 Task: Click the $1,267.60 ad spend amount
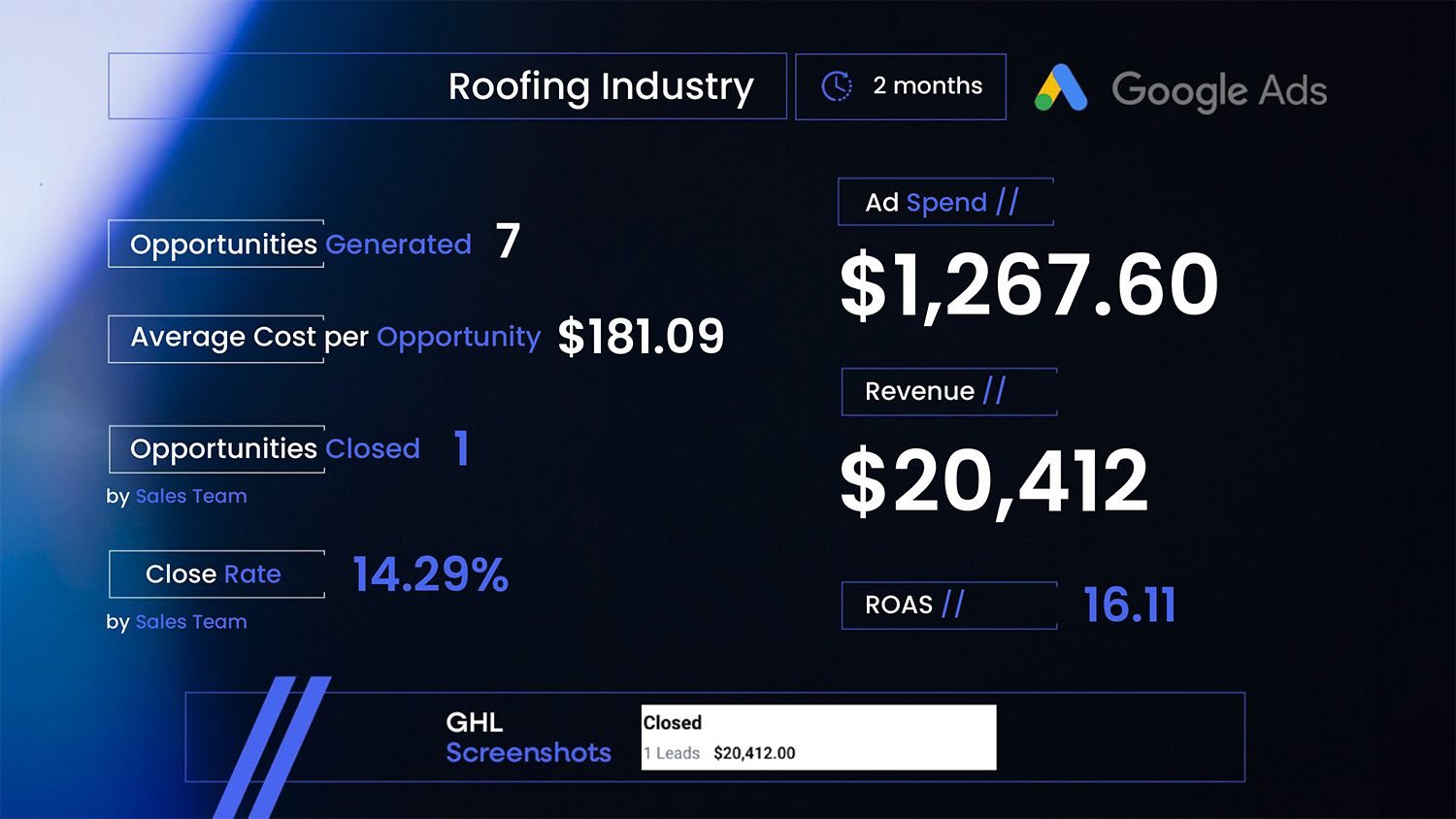pyautogui.click(x=1028, y=285)
